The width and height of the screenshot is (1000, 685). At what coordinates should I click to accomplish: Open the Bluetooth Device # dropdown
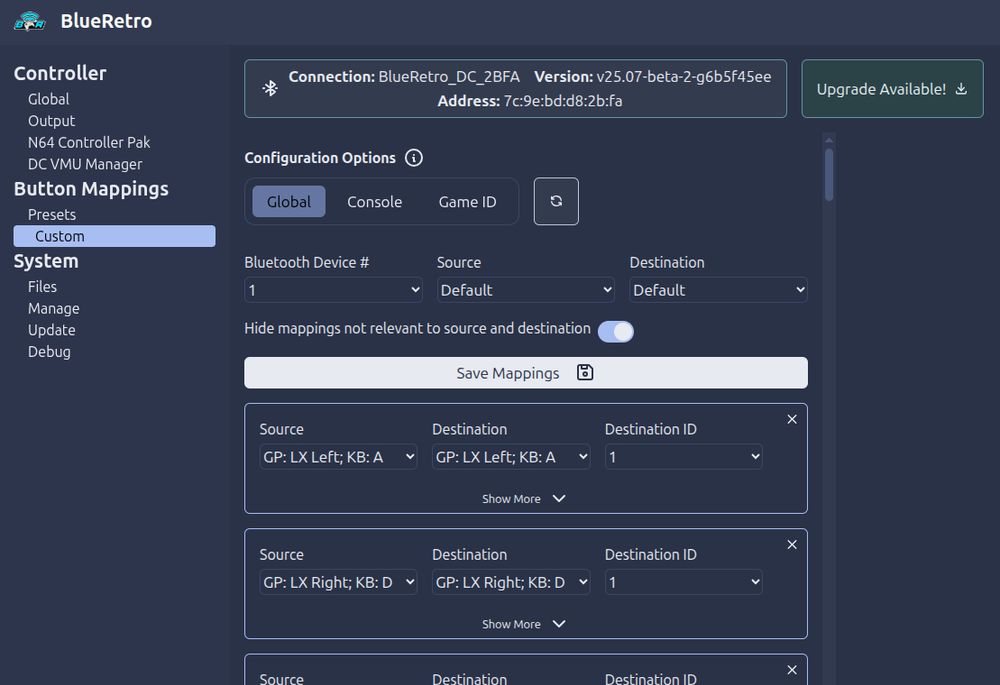point(334,290)
